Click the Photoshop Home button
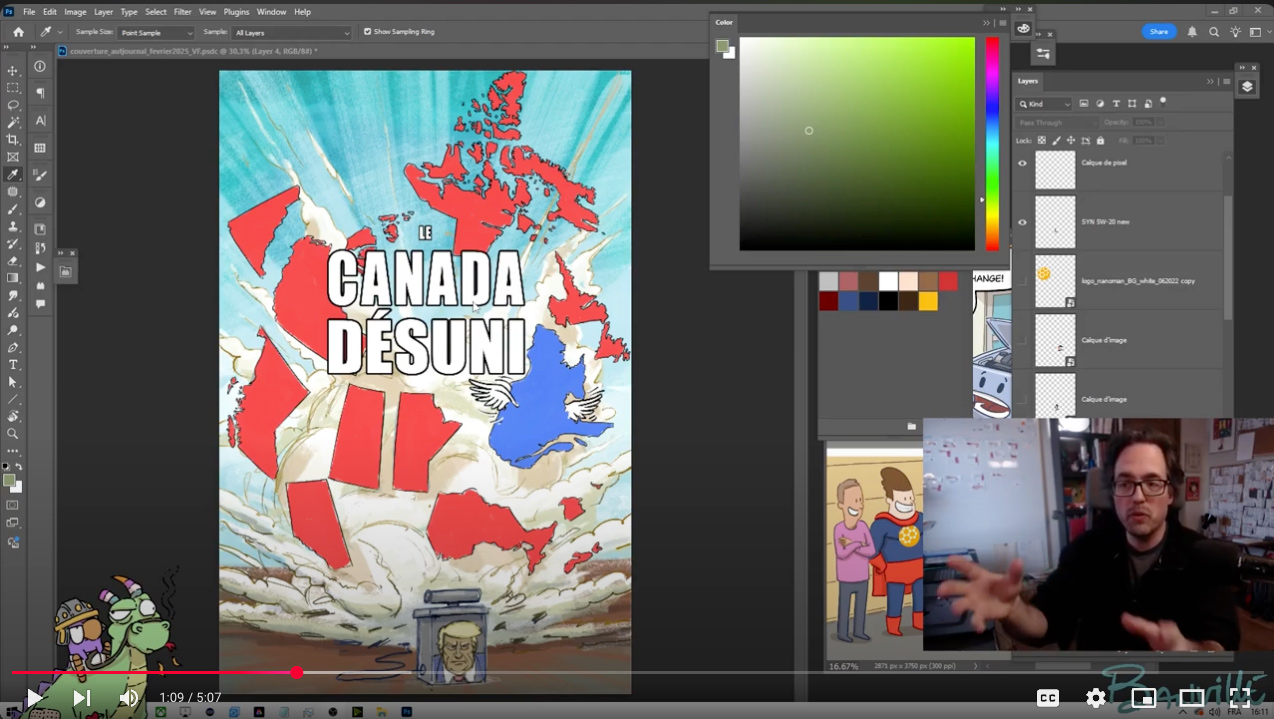 pos(18,32)
